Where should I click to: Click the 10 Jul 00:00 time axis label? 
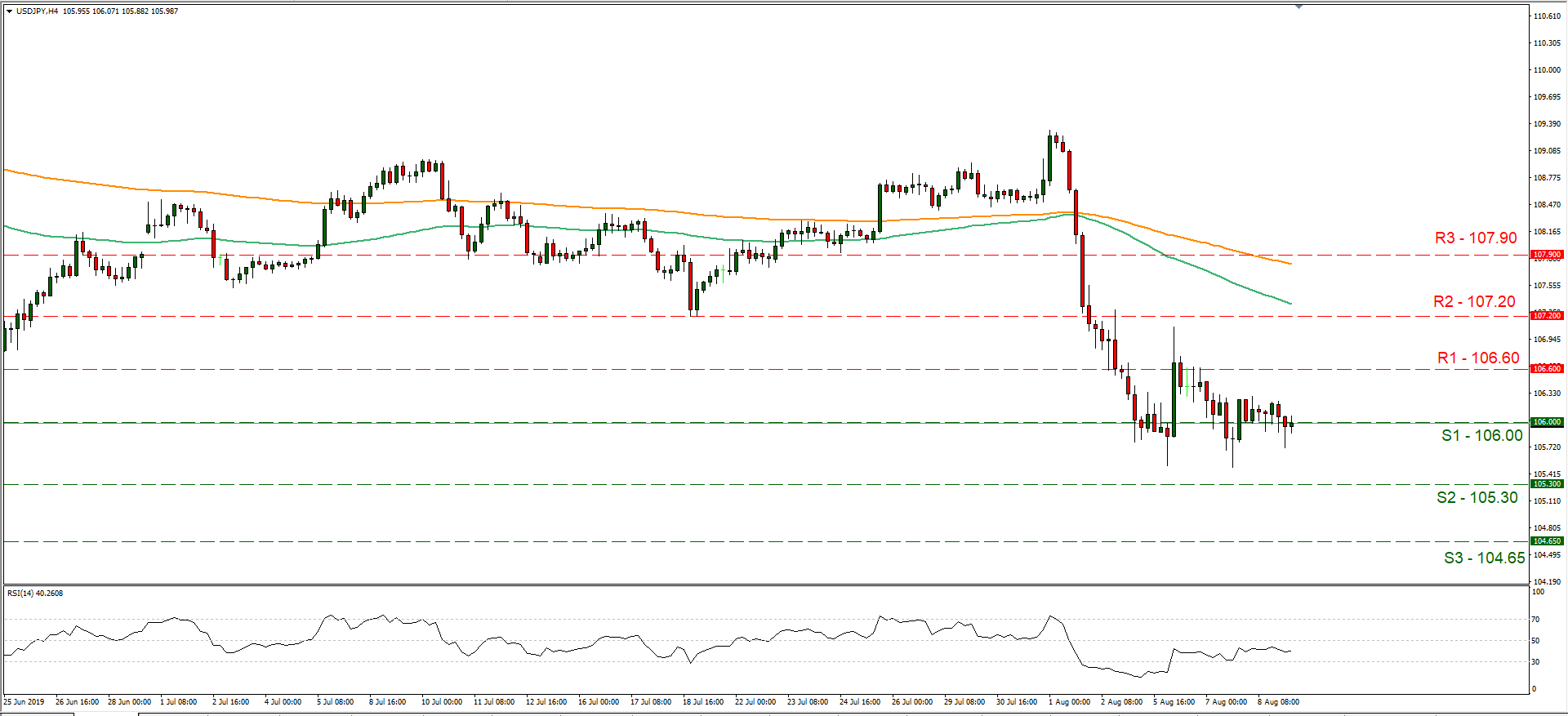pyautogui.click(x=442, y=702)
